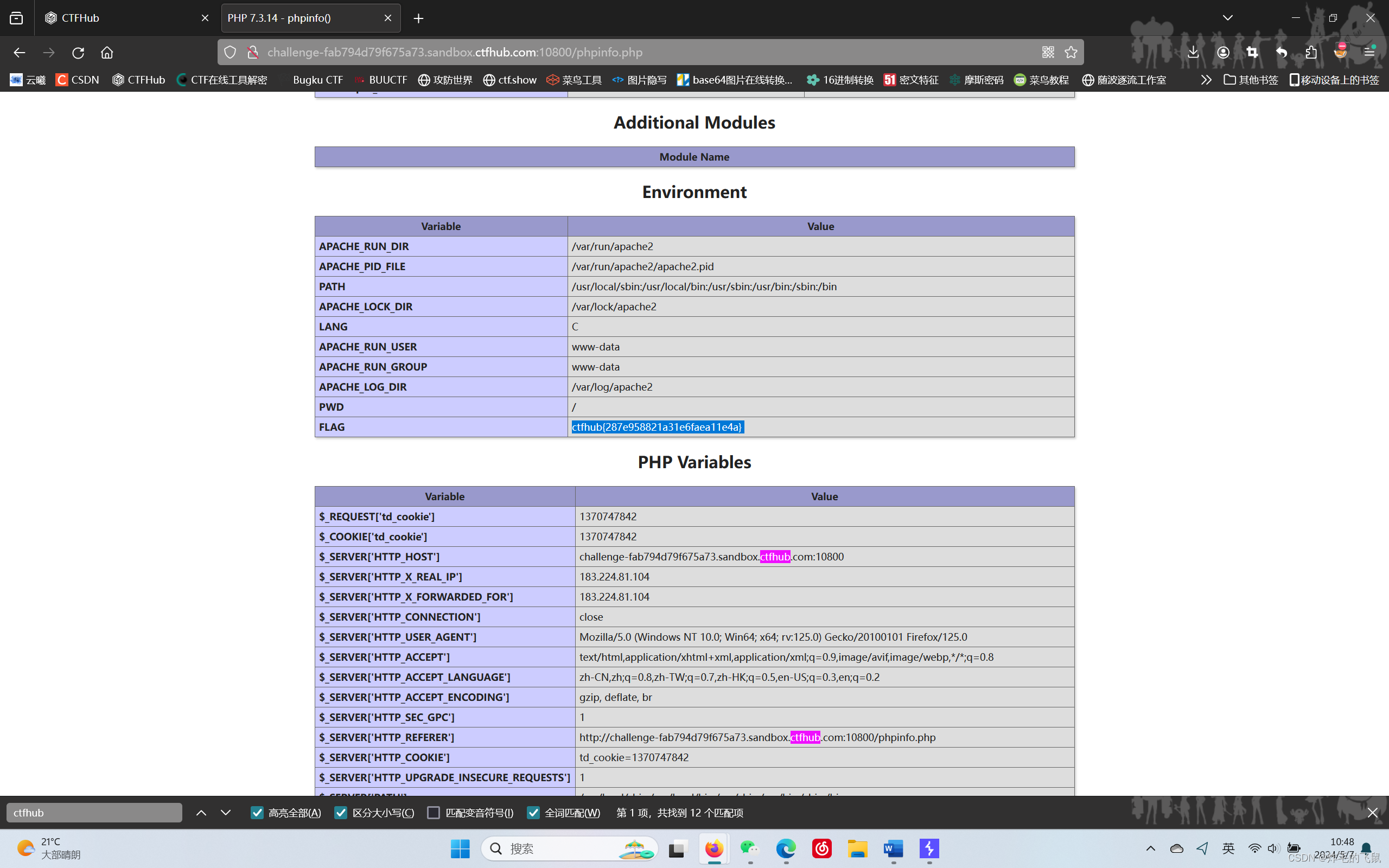Open the QR code generator icon

pyautogui.click(x=1048, y=52)
